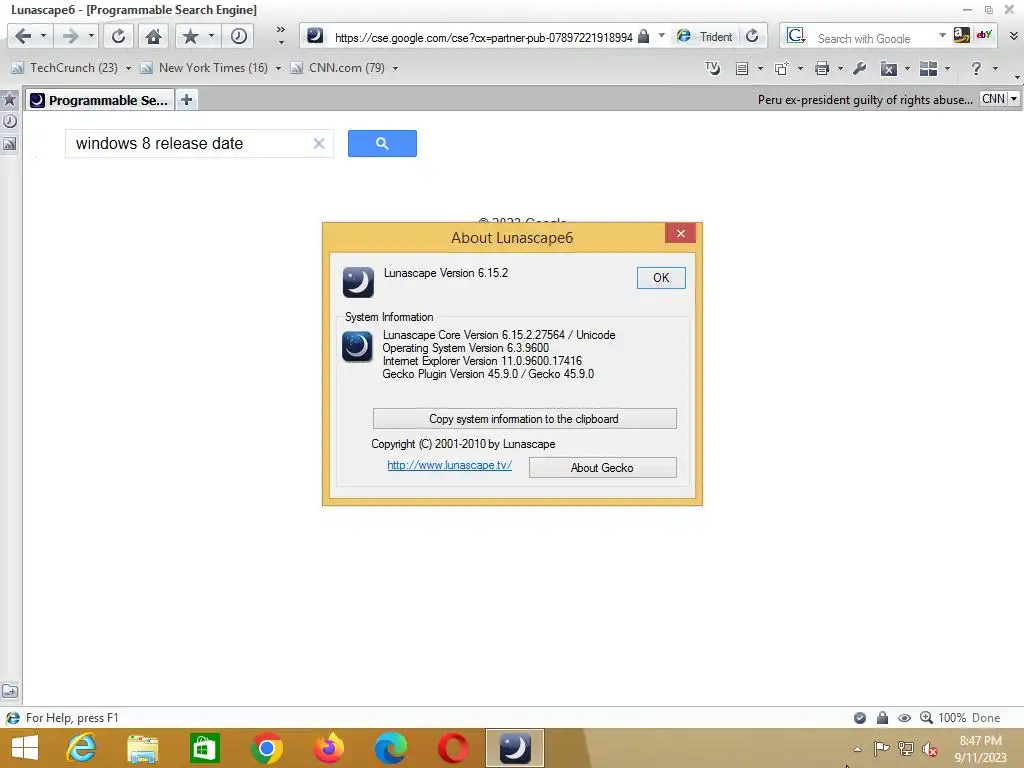Viewport: 1024px width, 768px height.
Task: Open the search box history dropdown
Action: point(942,35)
